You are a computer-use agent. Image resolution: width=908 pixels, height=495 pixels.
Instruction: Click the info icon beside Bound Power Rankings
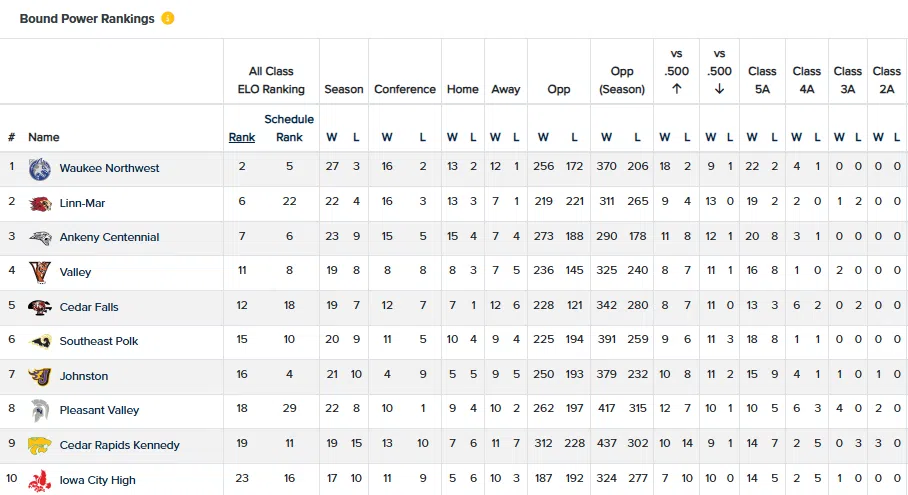168,19
